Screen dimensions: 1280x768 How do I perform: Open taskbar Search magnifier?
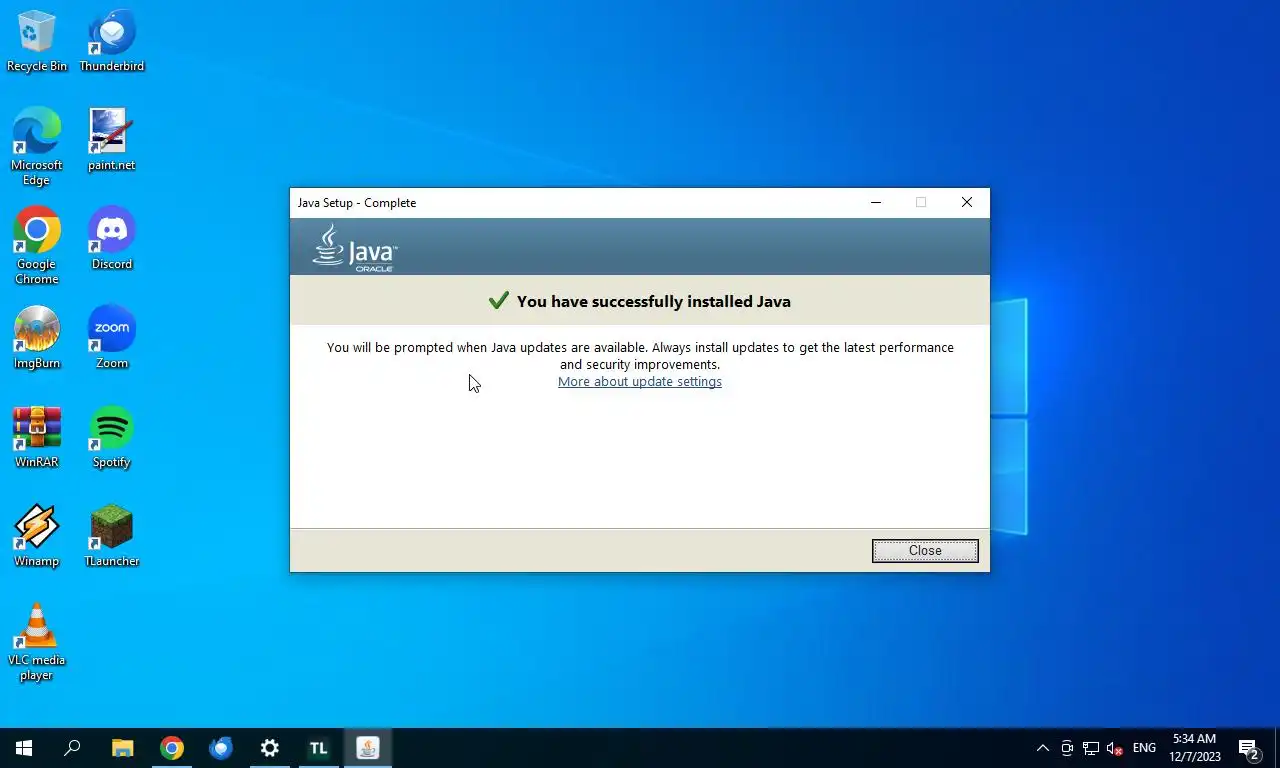click(72, 748)
